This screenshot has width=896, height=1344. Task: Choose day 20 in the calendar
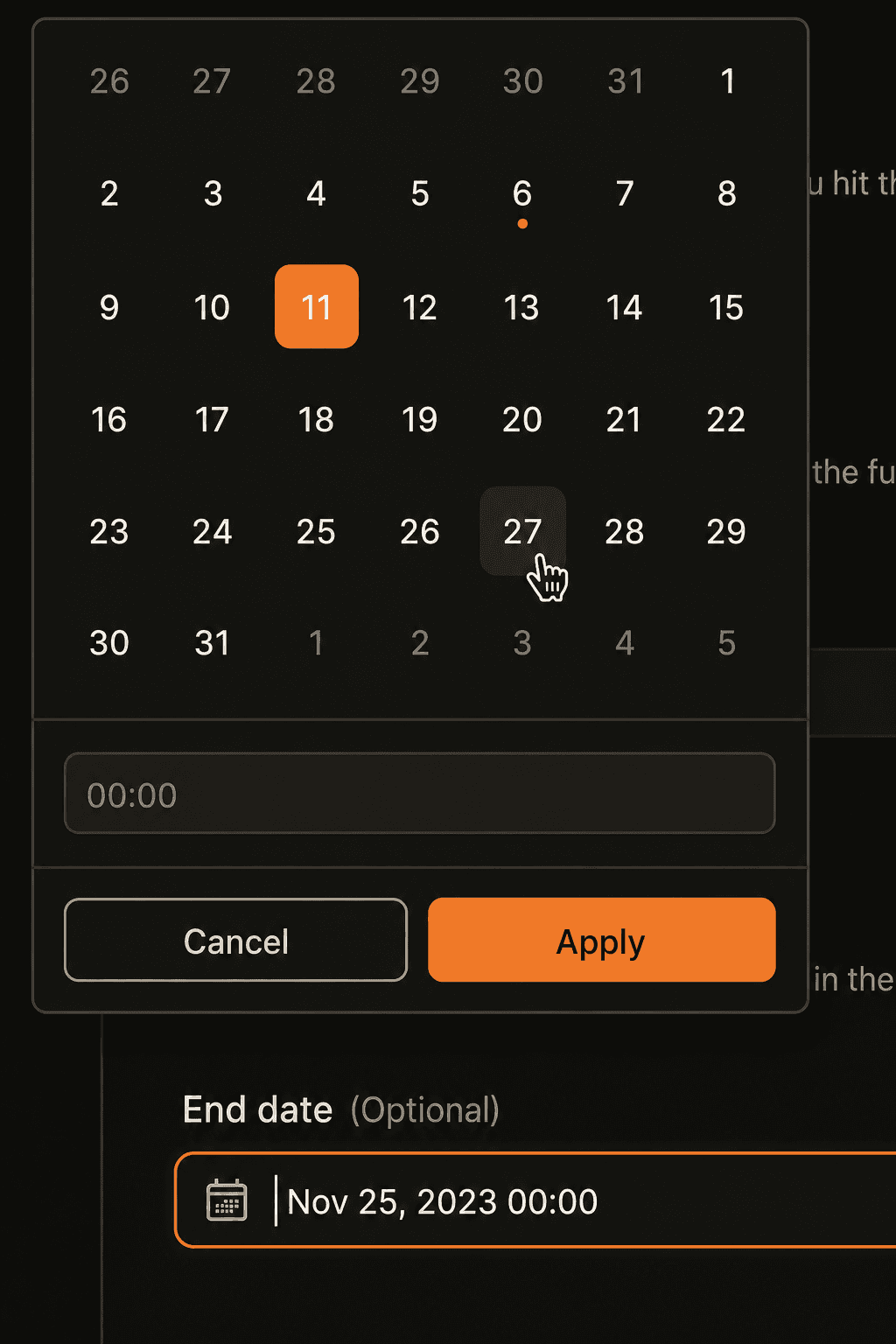pos(522,419)
